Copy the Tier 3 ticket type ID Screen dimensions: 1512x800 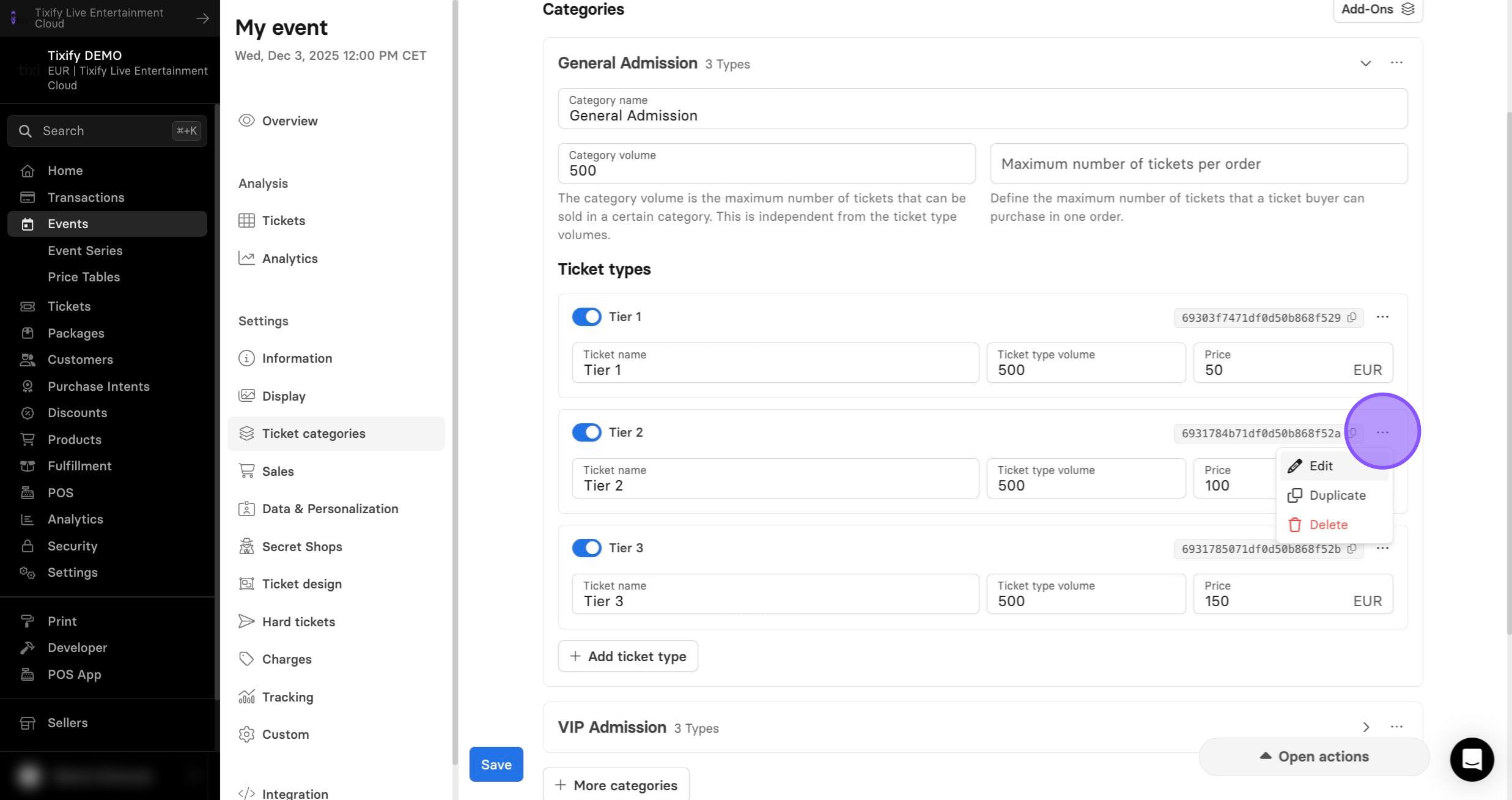click(x=1352, y=549)
